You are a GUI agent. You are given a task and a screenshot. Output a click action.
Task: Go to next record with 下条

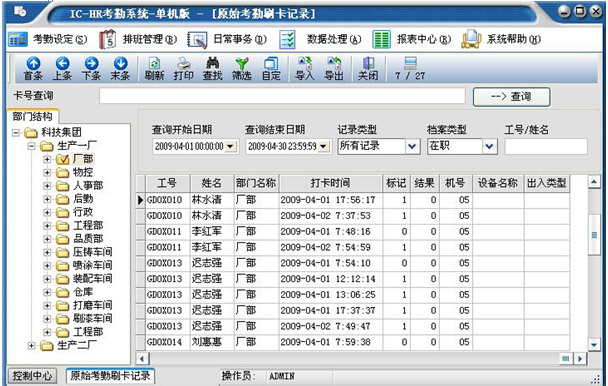[x=92, y=69]
